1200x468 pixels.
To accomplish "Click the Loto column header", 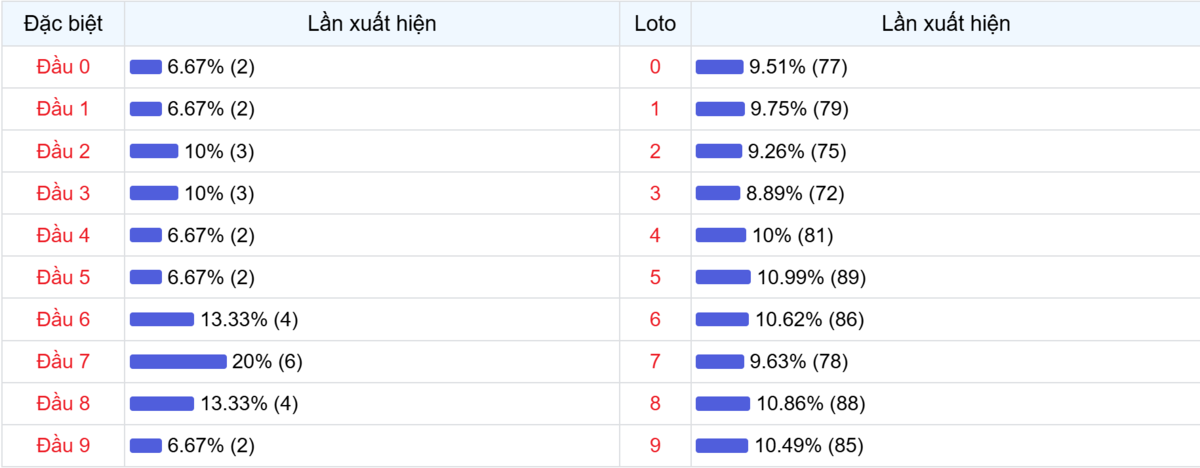I will pos(655,24).
